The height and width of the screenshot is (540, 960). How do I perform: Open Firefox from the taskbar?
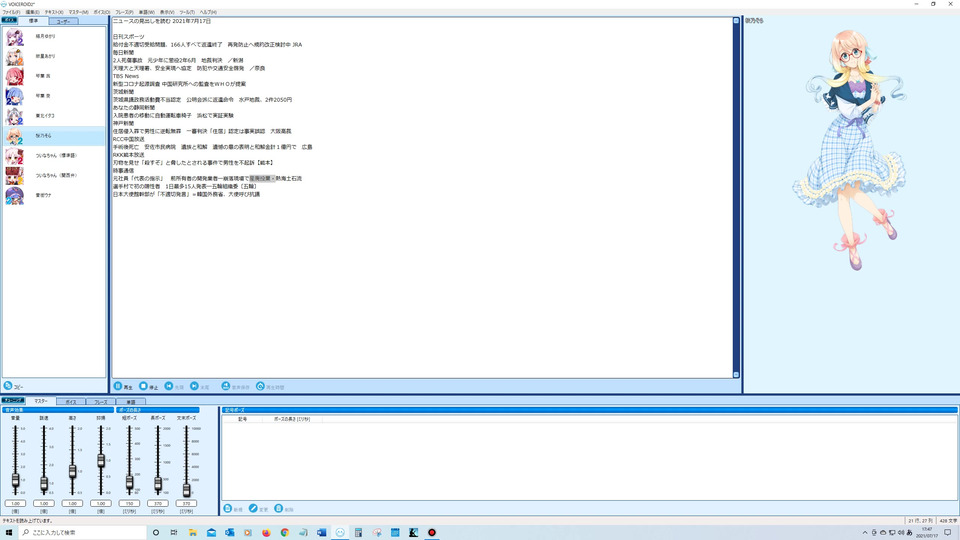click(x=266, y=533)
